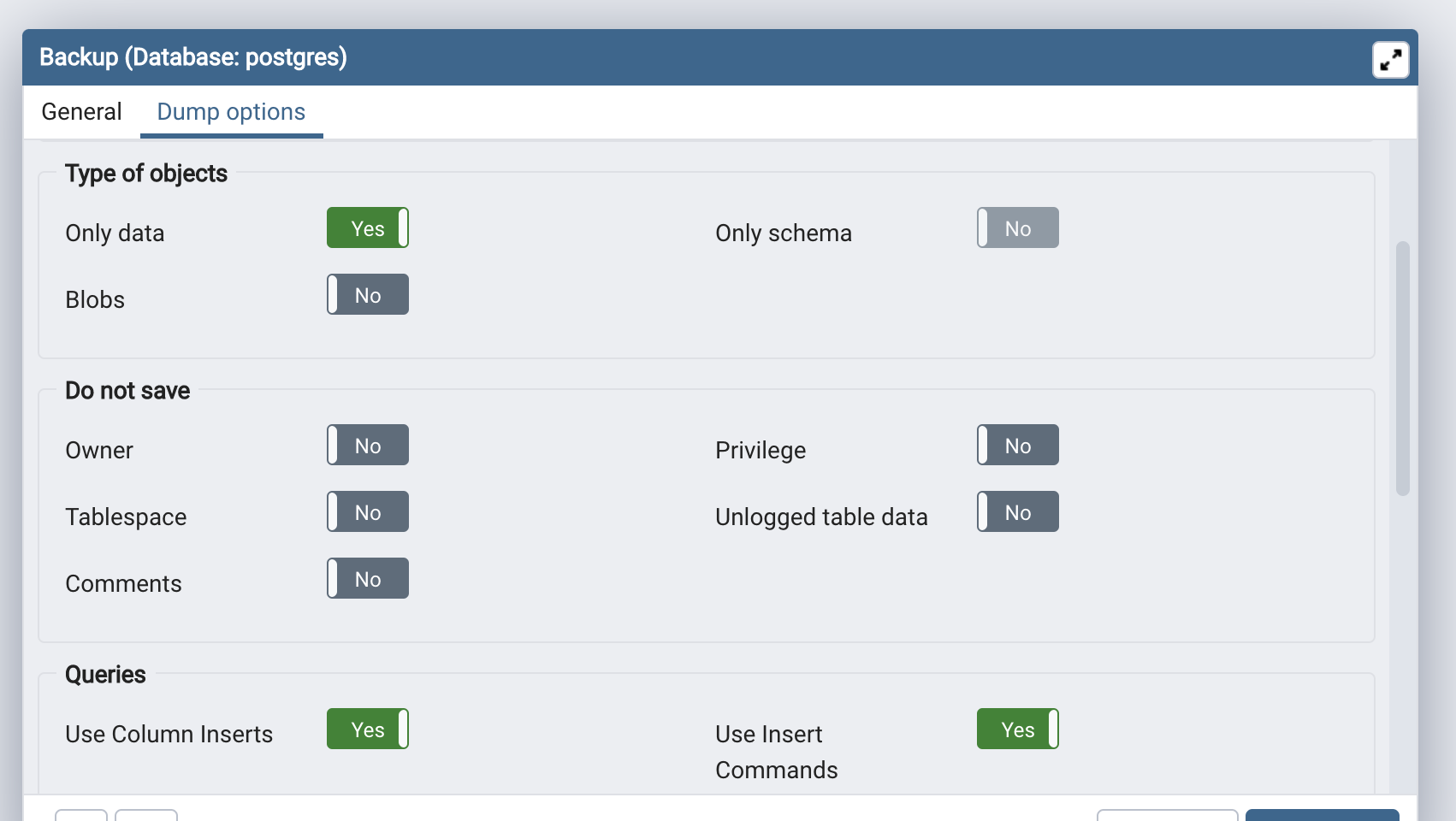Image resolution: width=1456 pixels, height=821 pixels.
Task: Click the Queries section heading
Action: (105, 675)
